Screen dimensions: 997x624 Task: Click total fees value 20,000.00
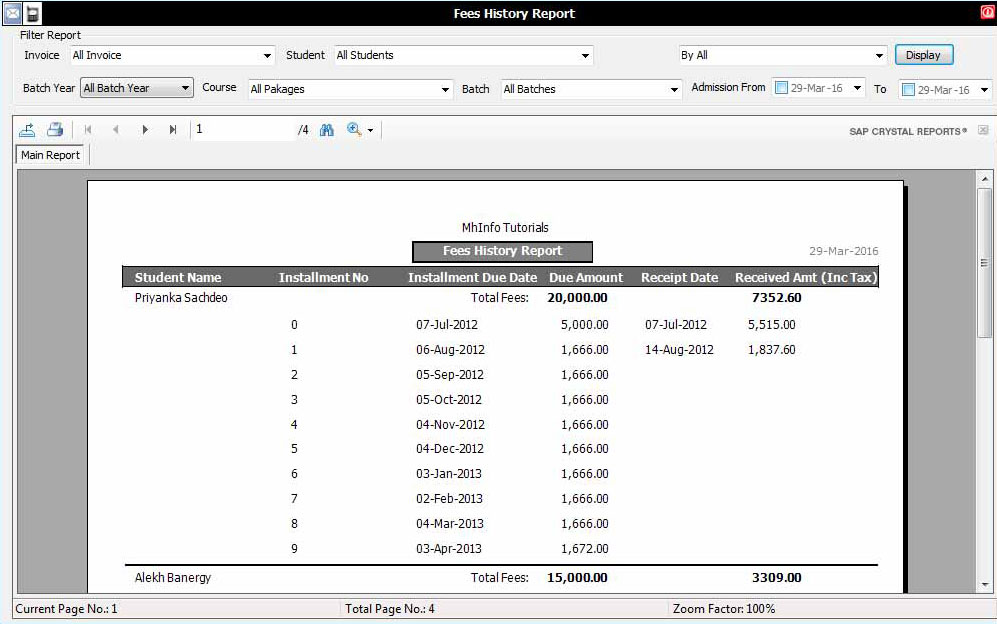577,298
